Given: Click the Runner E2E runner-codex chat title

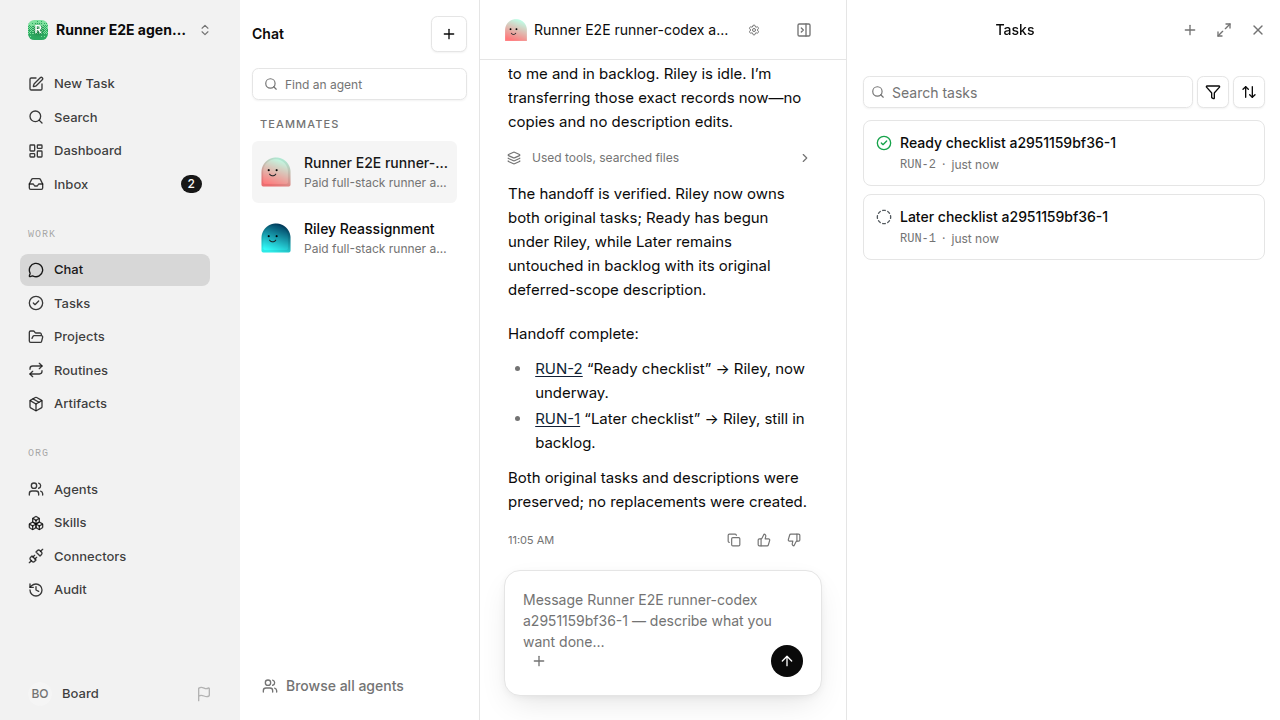Looking at the screenshot, I should click(631, 30).
